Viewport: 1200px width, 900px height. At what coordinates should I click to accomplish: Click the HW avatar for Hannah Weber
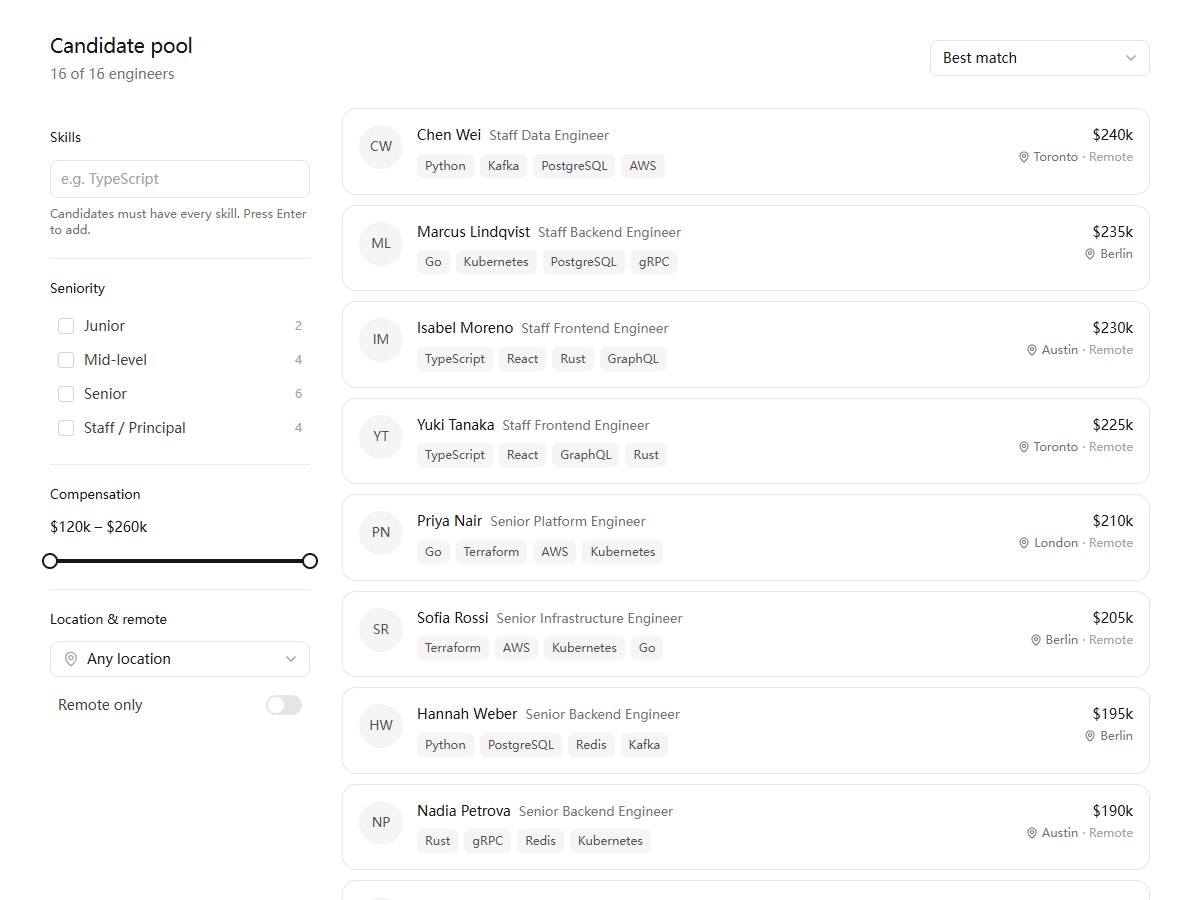tap(381, 725)
